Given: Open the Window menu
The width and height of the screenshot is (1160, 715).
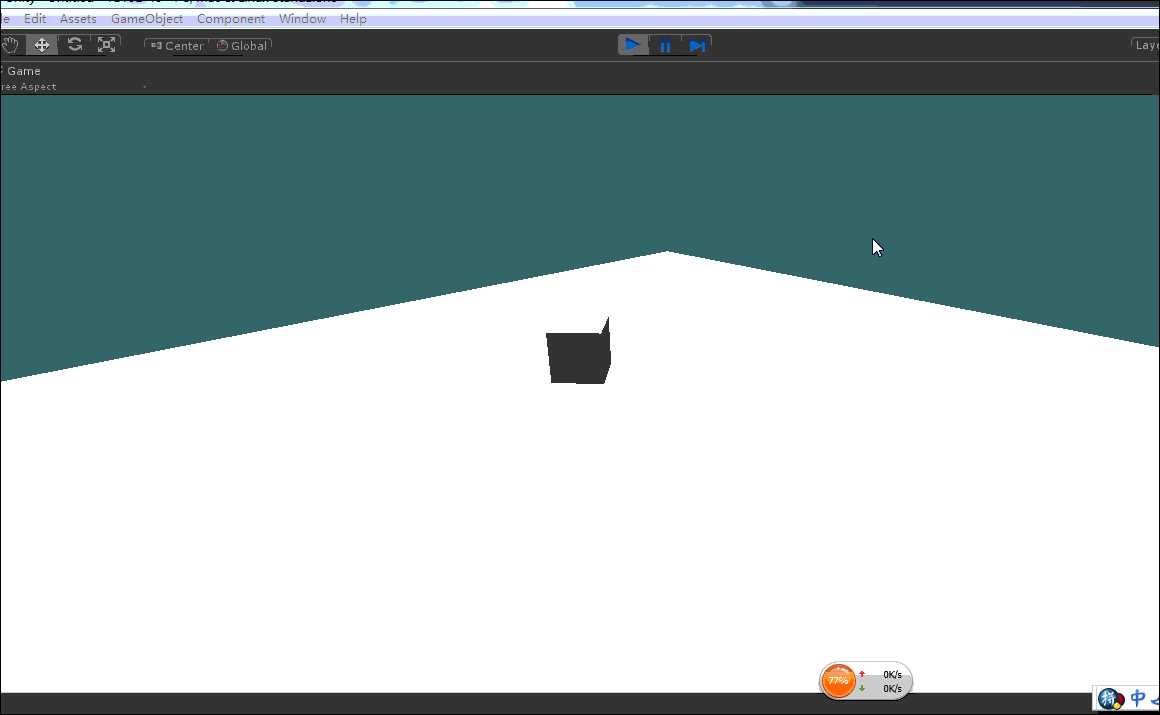Looking at the screenshot, I should [x=302, y=19].
